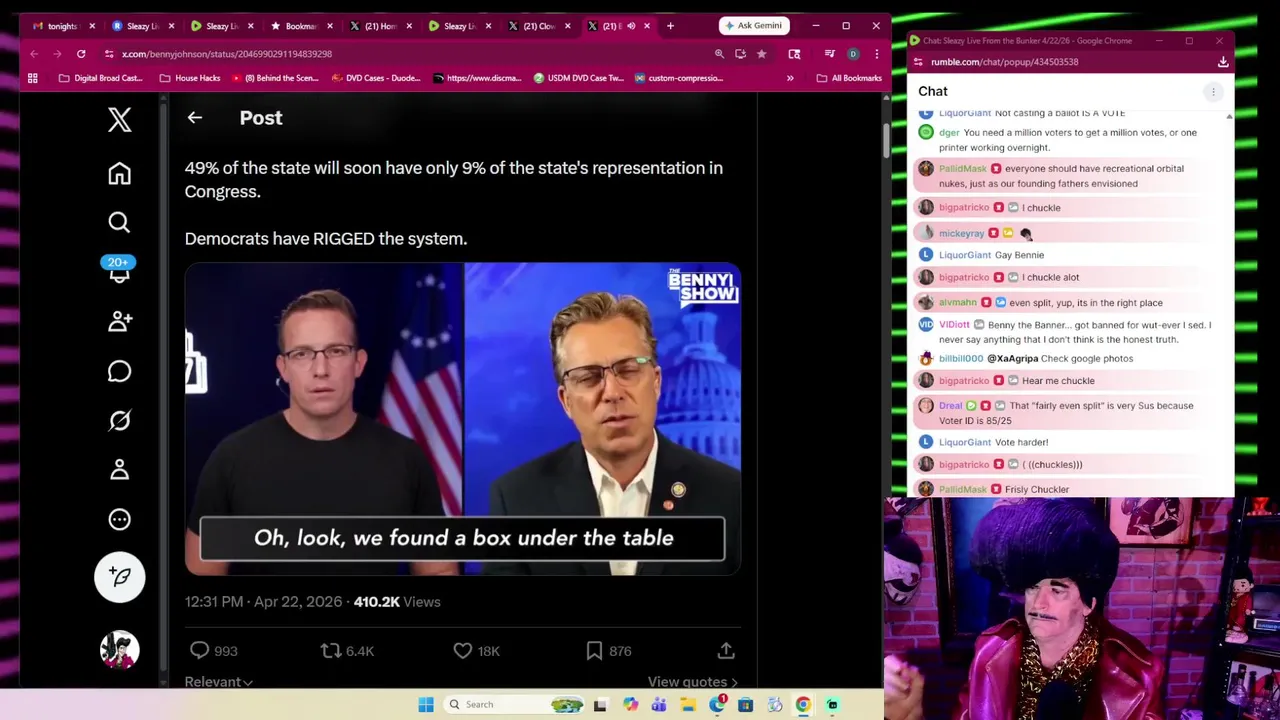
Task: Open a new Chrome tab
Action: click(x=670, y=26)
